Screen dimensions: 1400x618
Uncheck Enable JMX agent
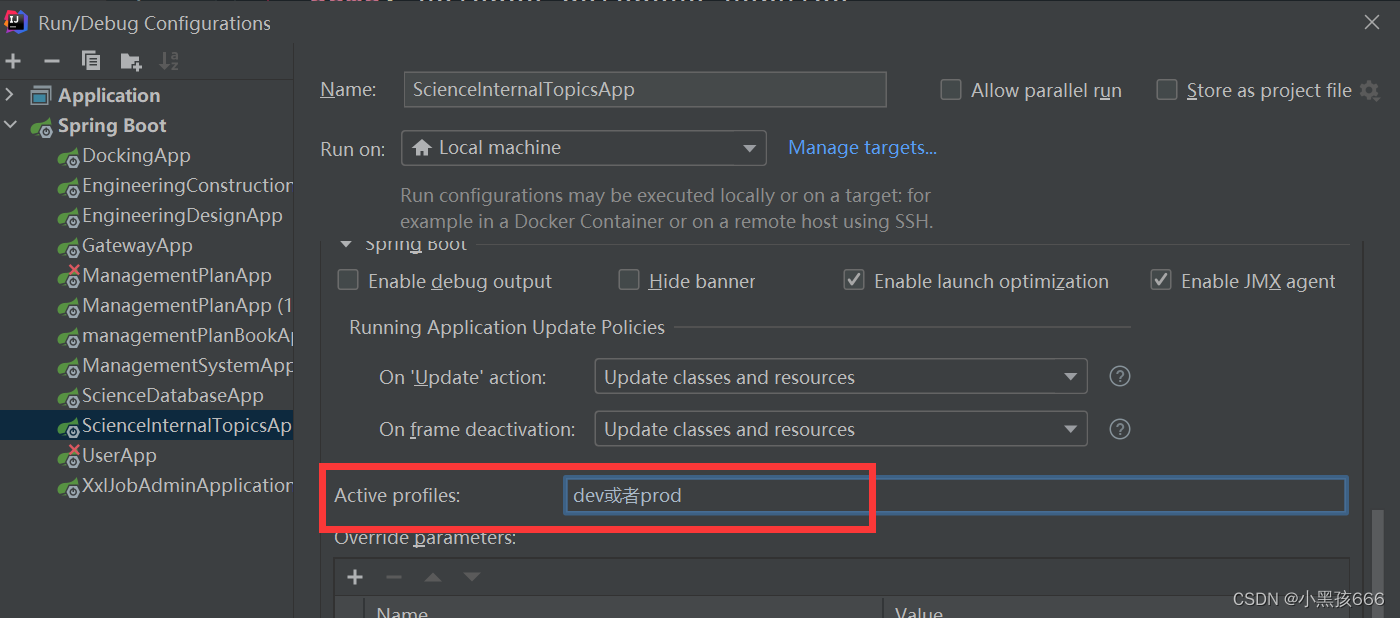(1161, 280)
